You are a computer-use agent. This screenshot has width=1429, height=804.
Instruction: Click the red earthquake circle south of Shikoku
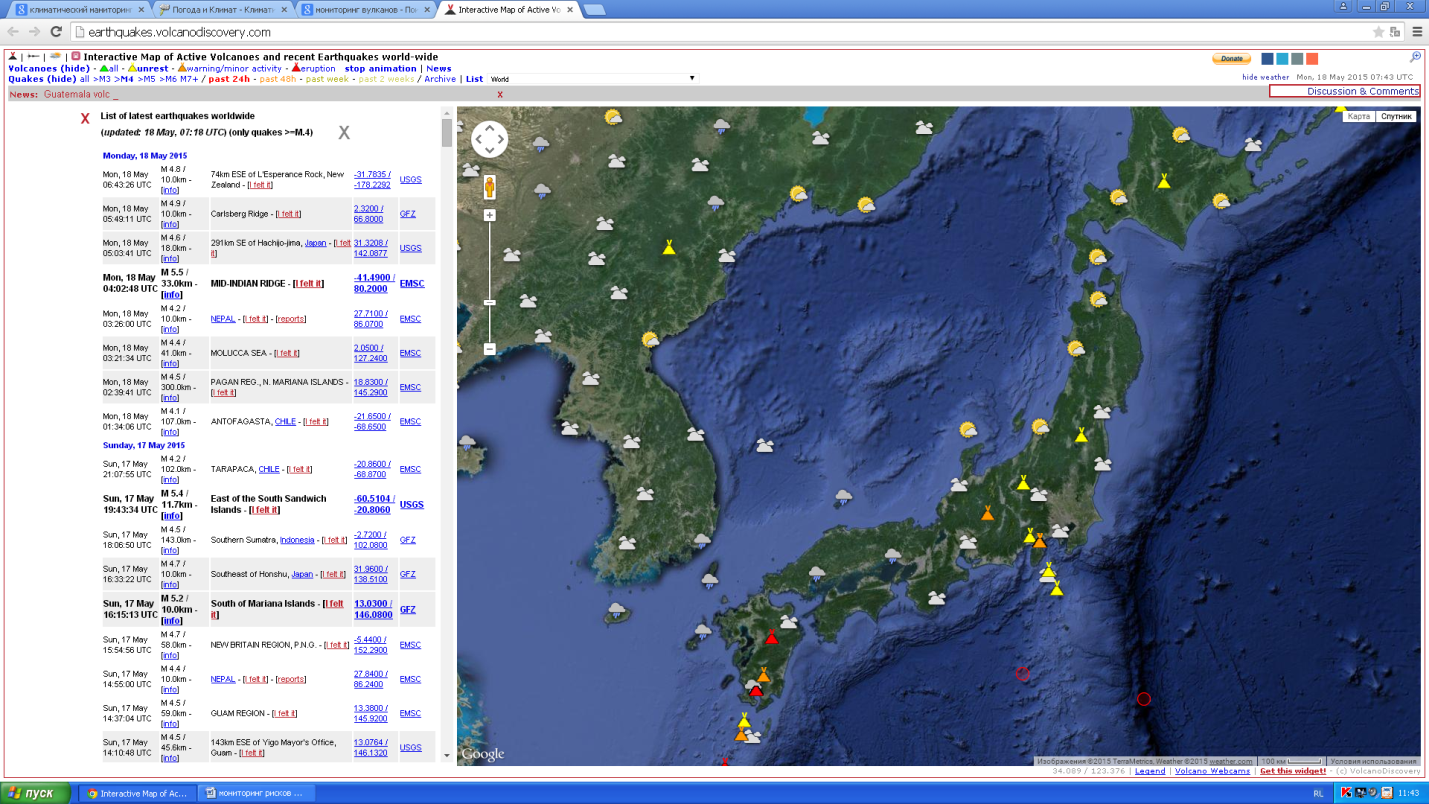[1022, 674]
